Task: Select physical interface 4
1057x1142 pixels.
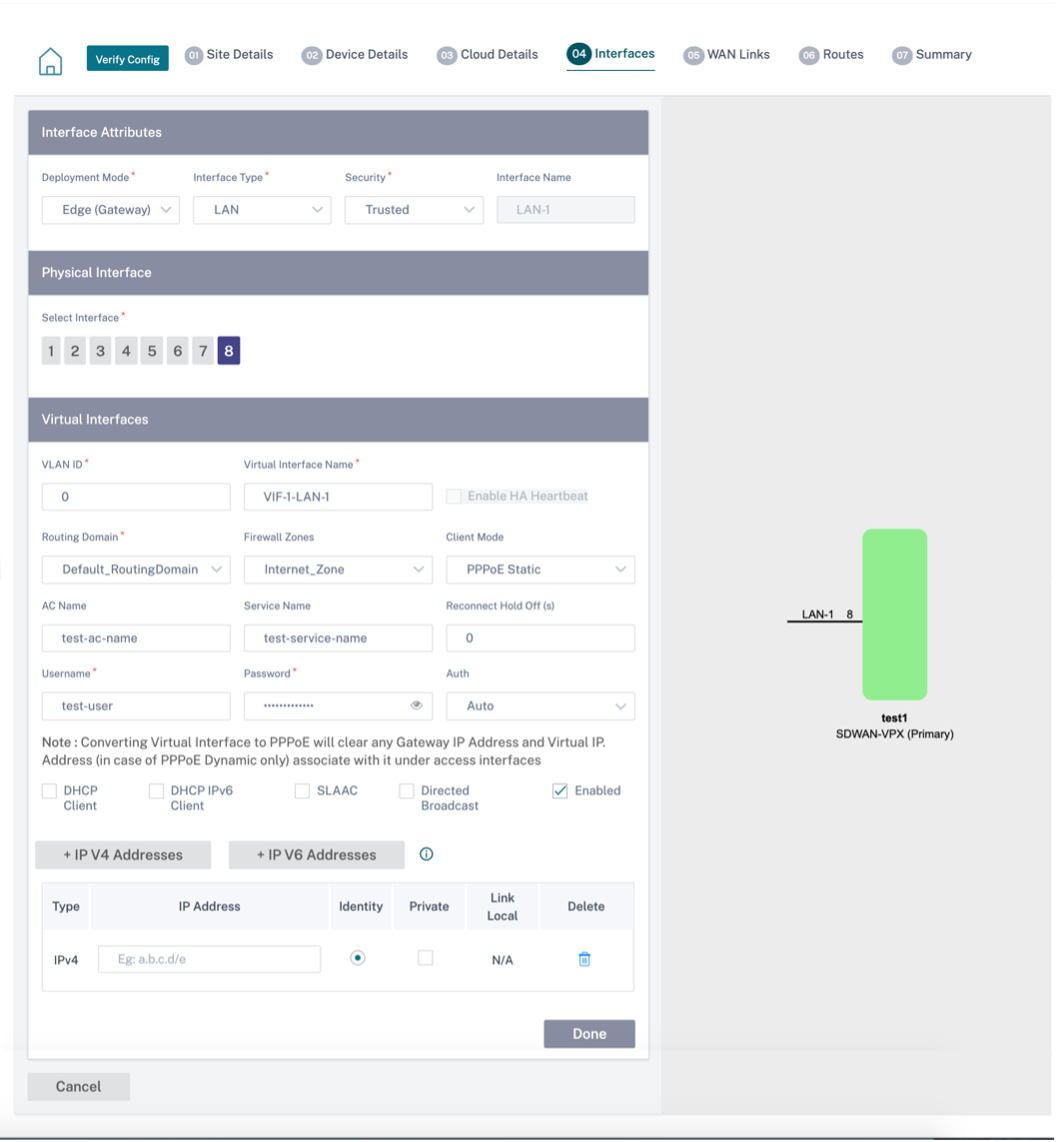Action: [126, 351]
